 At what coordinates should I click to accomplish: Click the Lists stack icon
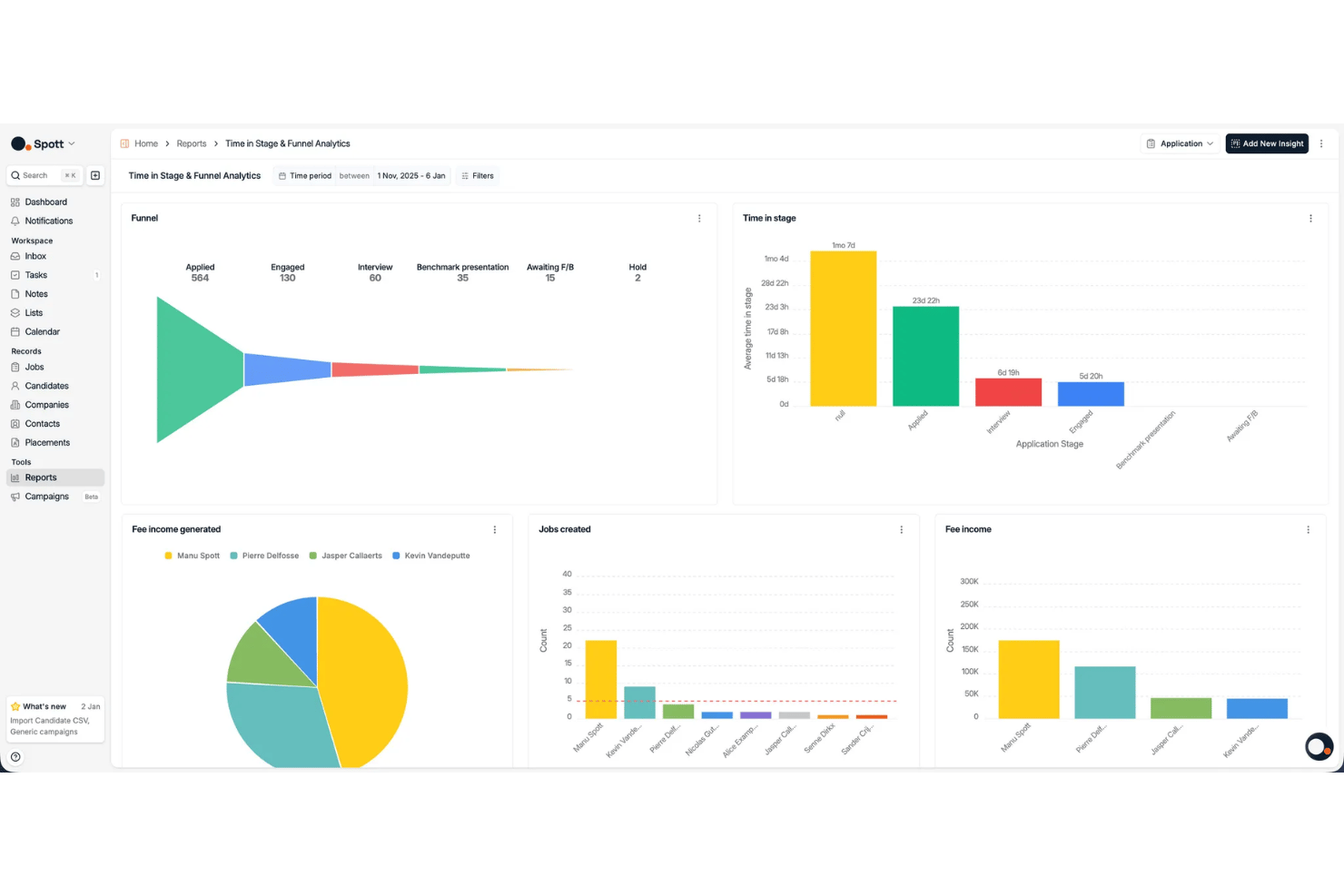15,313
